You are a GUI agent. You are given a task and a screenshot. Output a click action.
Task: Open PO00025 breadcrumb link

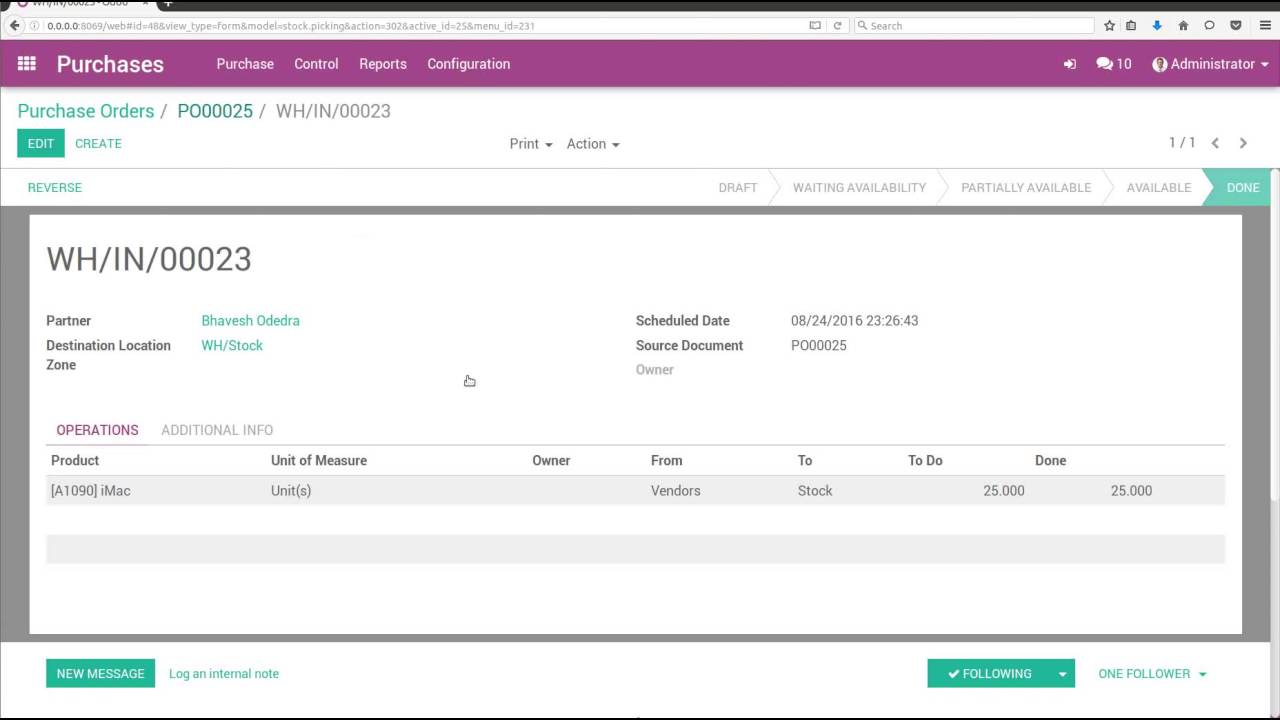click(215, 111)
